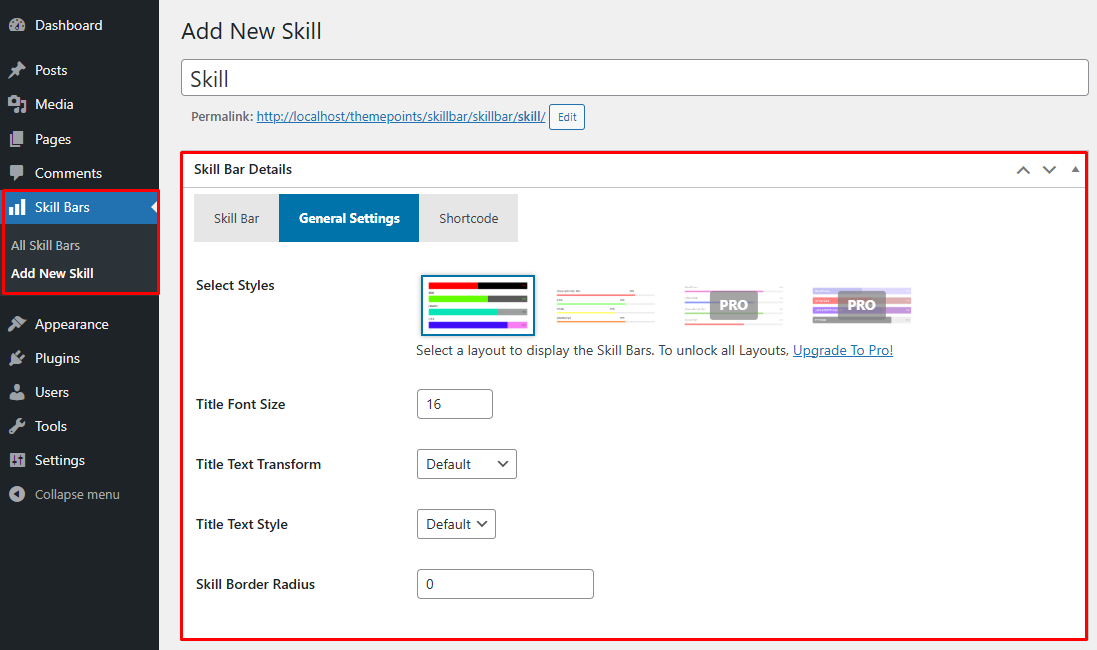Click the Title Font Size label
Image resolution: width=1097 pixels, height=650 pixels.
click(x=241, y=404)
